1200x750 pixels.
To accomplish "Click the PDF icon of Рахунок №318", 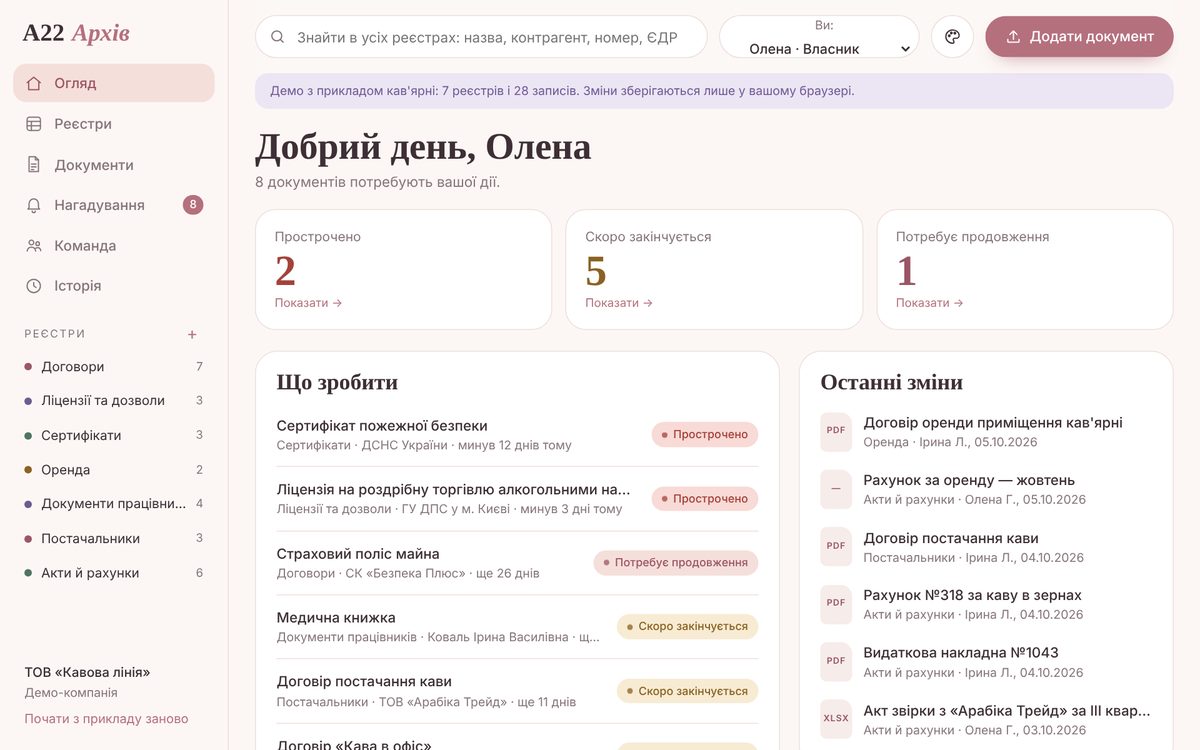I will pyautogui.click(x=836, y=603).
